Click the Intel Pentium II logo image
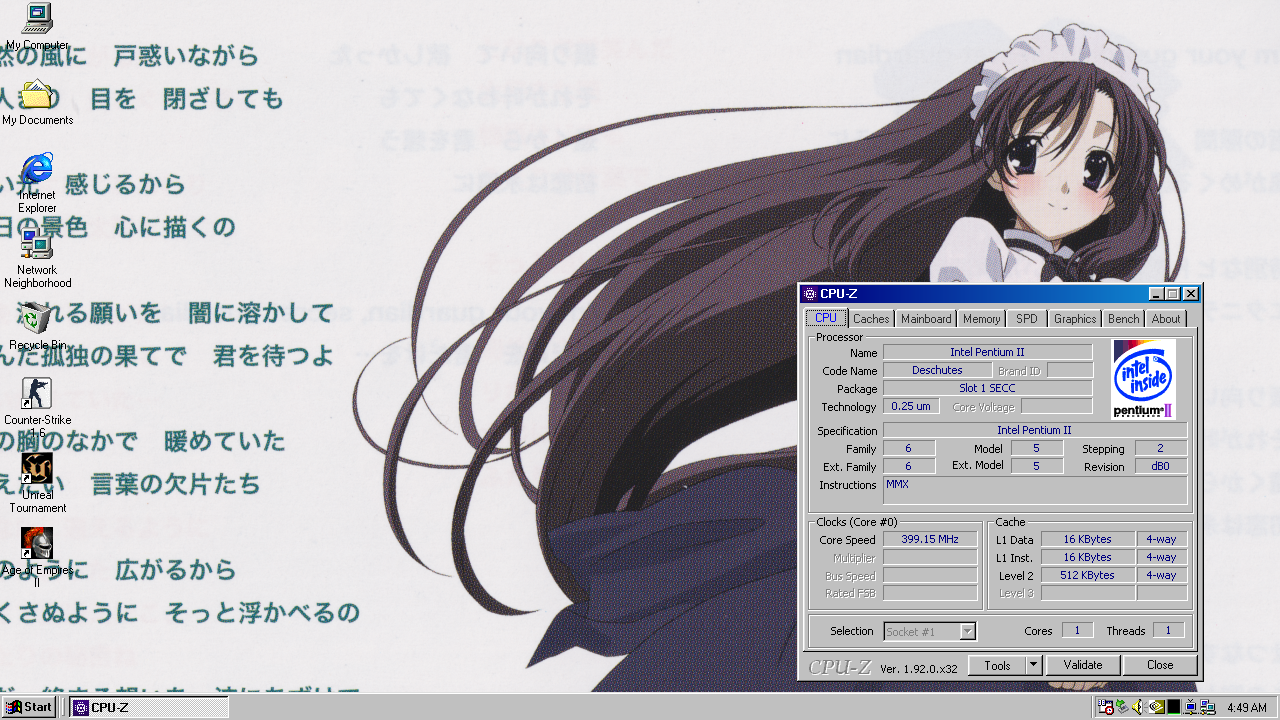Screen dimensions: 1280x720 click(x=1143, y=379)
